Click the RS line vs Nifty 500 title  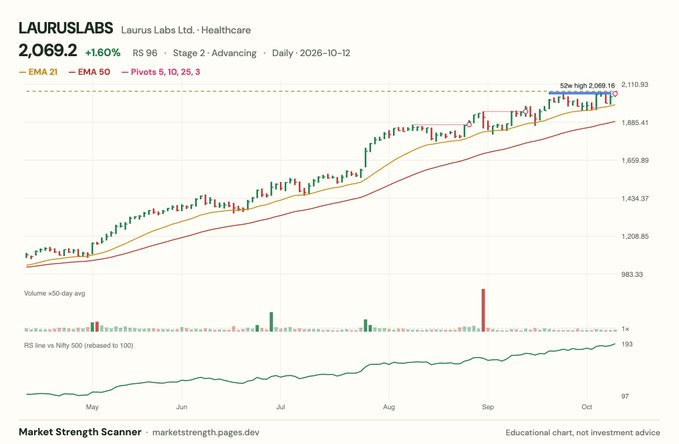coord(78,345)
